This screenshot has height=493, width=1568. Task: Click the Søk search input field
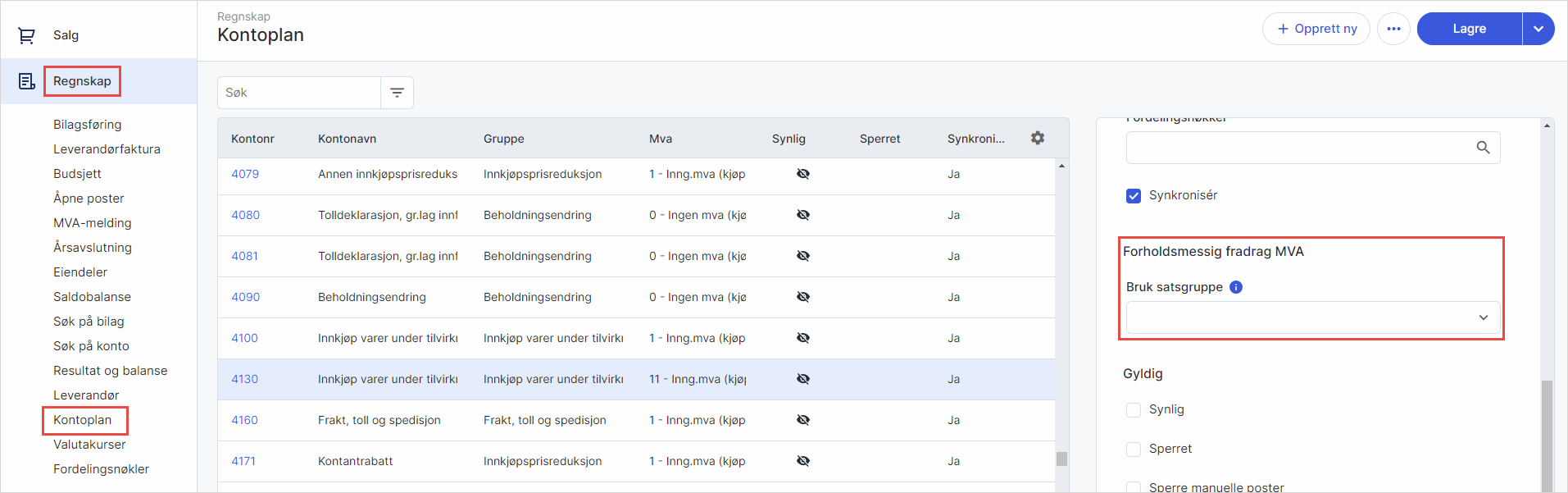click(299, 93)
